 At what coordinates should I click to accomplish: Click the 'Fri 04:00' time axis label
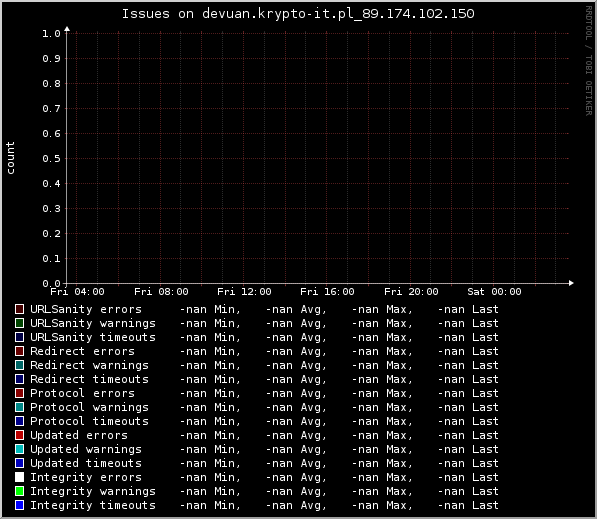[77, 292]
